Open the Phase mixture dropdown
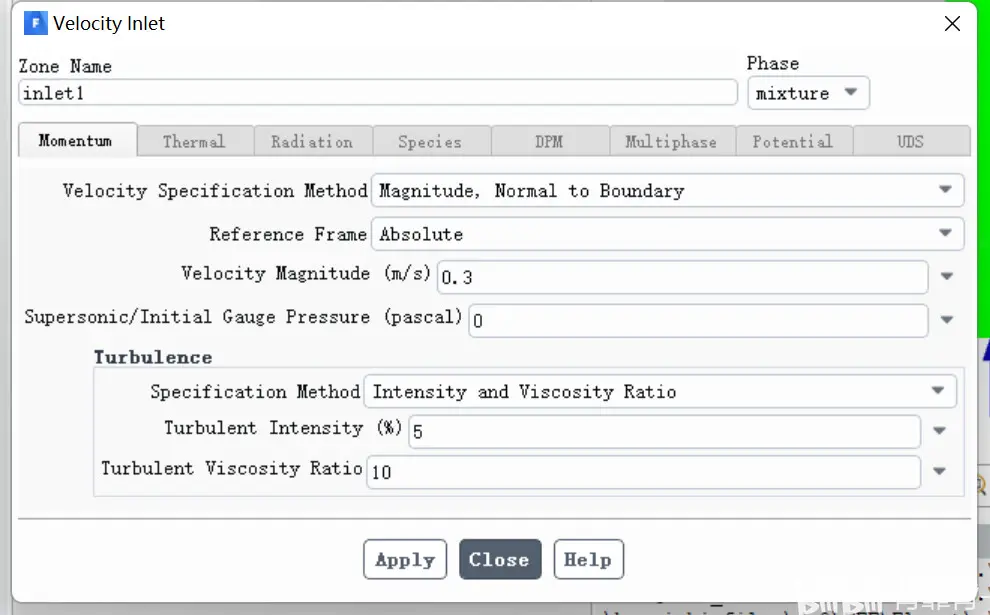This screenshot has width=990, height=615. point(808,93)
